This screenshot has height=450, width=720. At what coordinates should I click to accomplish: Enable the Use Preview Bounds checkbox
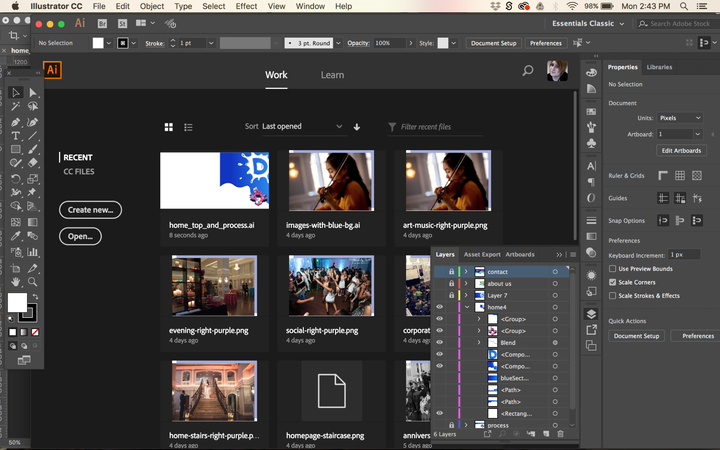coord(613,269)
